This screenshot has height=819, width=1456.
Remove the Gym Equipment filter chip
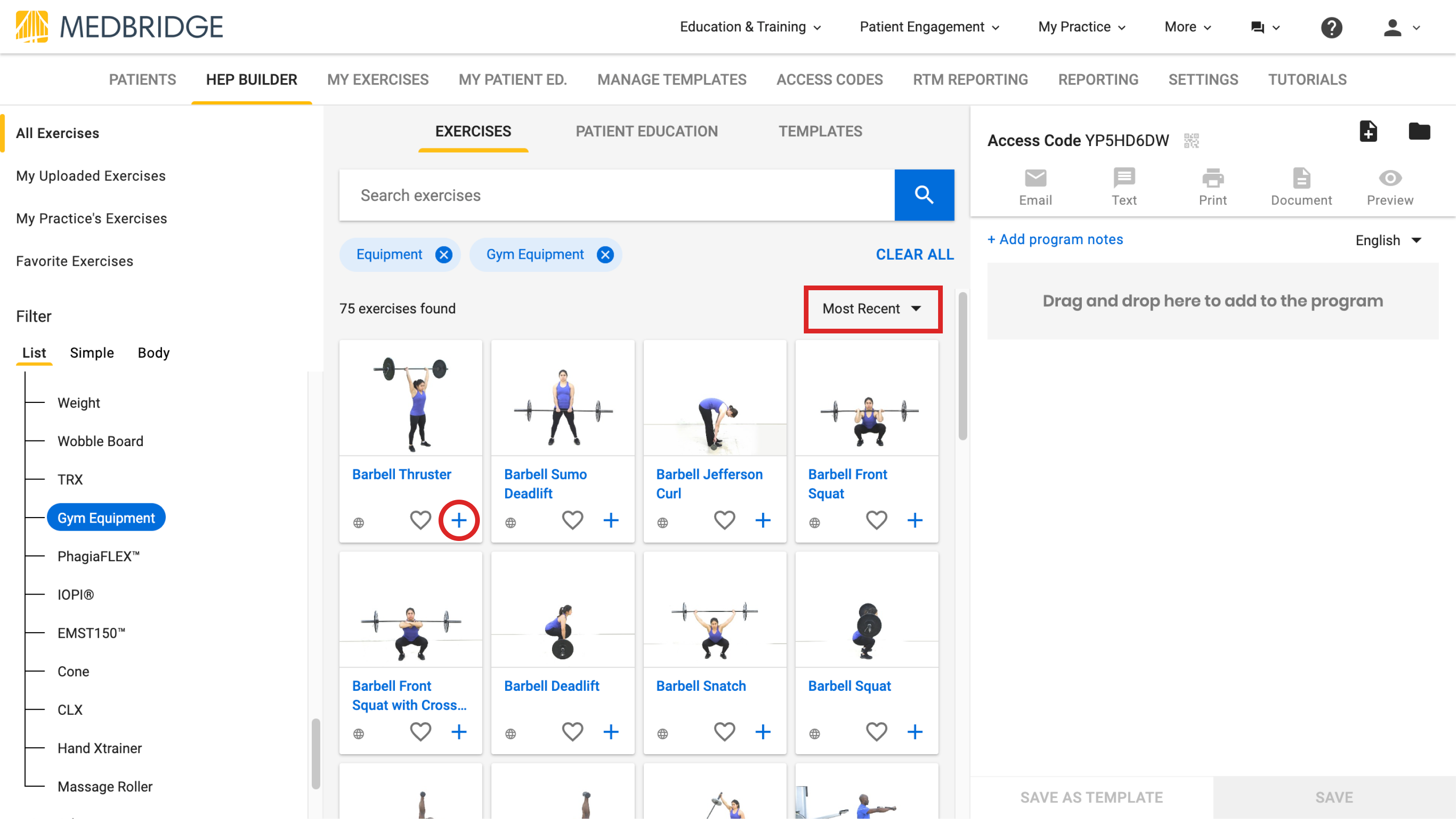[605, 255]
